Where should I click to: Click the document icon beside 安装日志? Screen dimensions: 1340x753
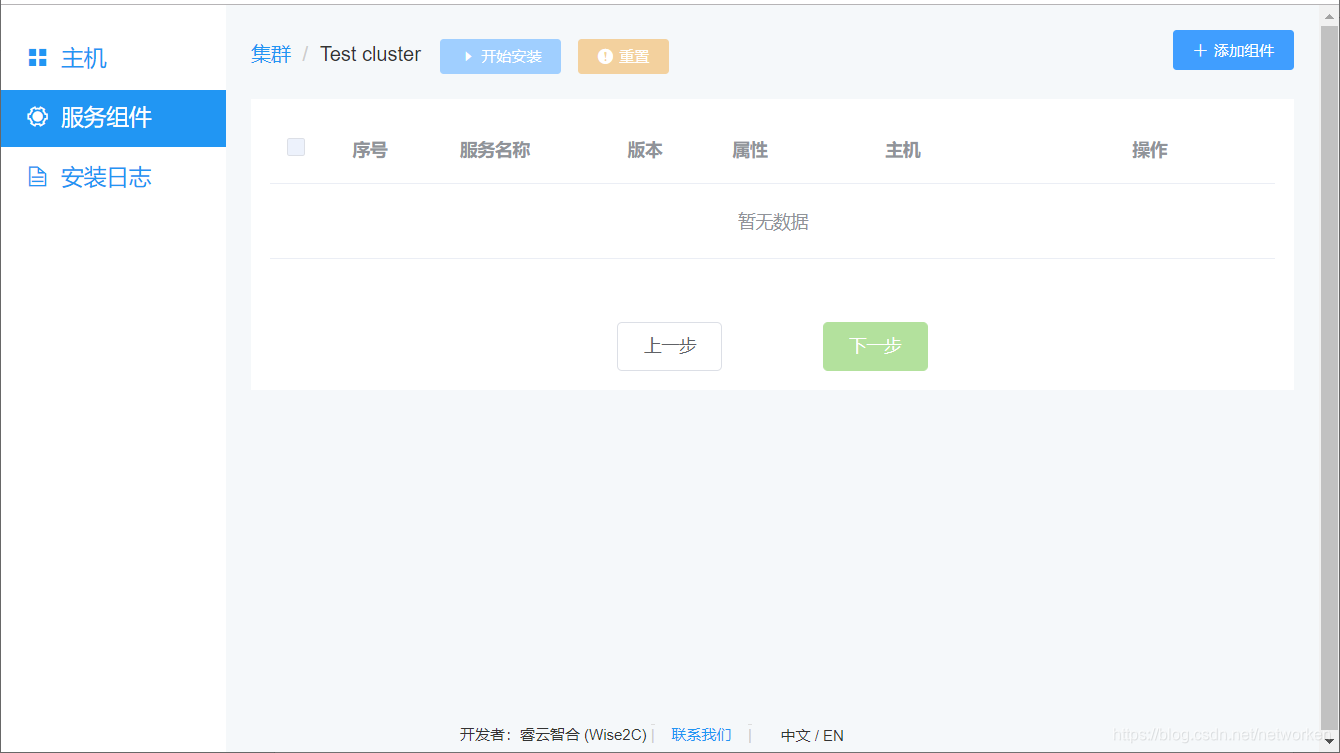pos(37,178)
